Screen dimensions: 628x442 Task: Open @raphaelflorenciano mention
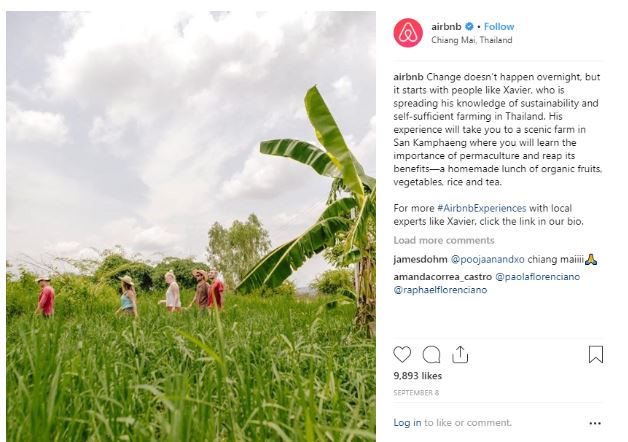click(440, 290)
